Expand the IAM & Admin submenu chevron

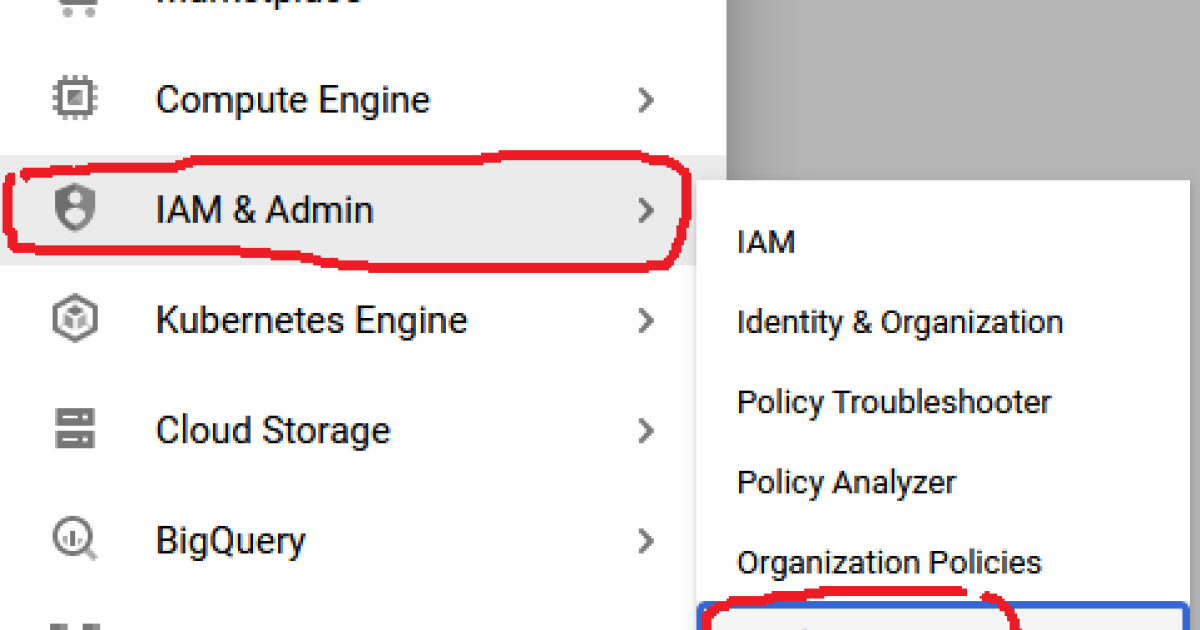[x=646, y=210]
